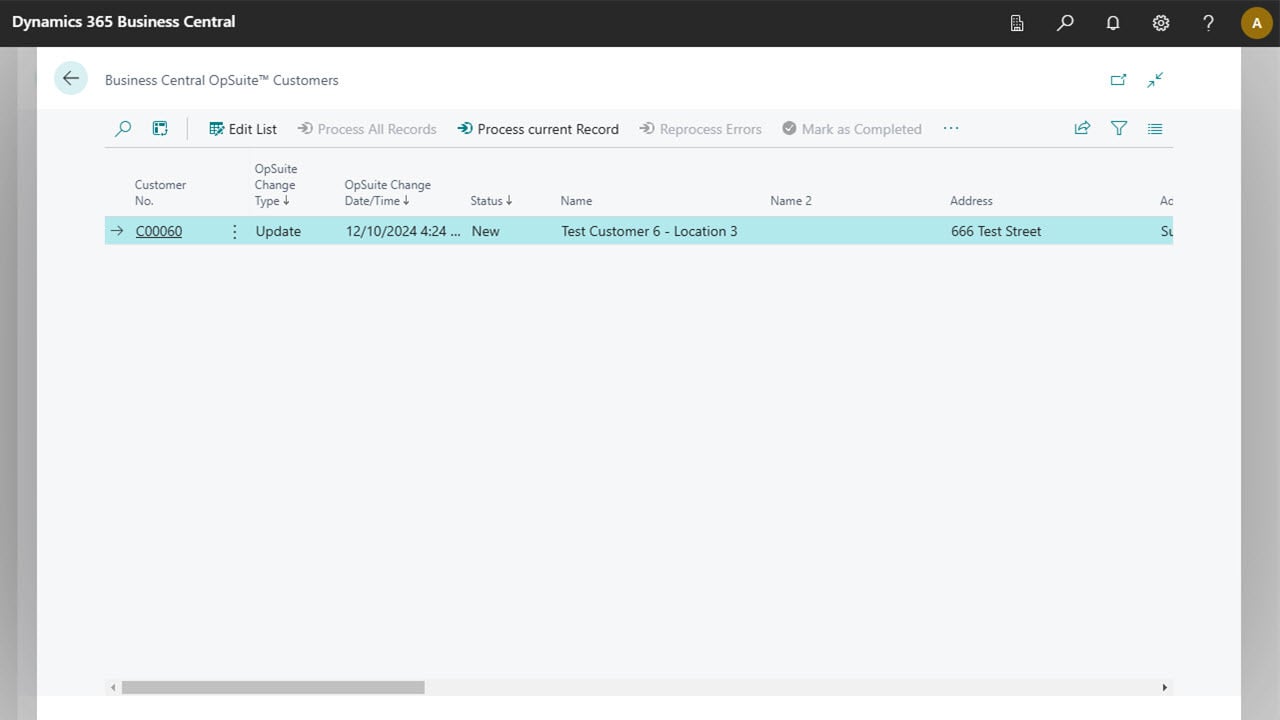
Task: Select the '12/10/2024 4:24' date cell
Action: pyautogui.click(x=403, y=231)
